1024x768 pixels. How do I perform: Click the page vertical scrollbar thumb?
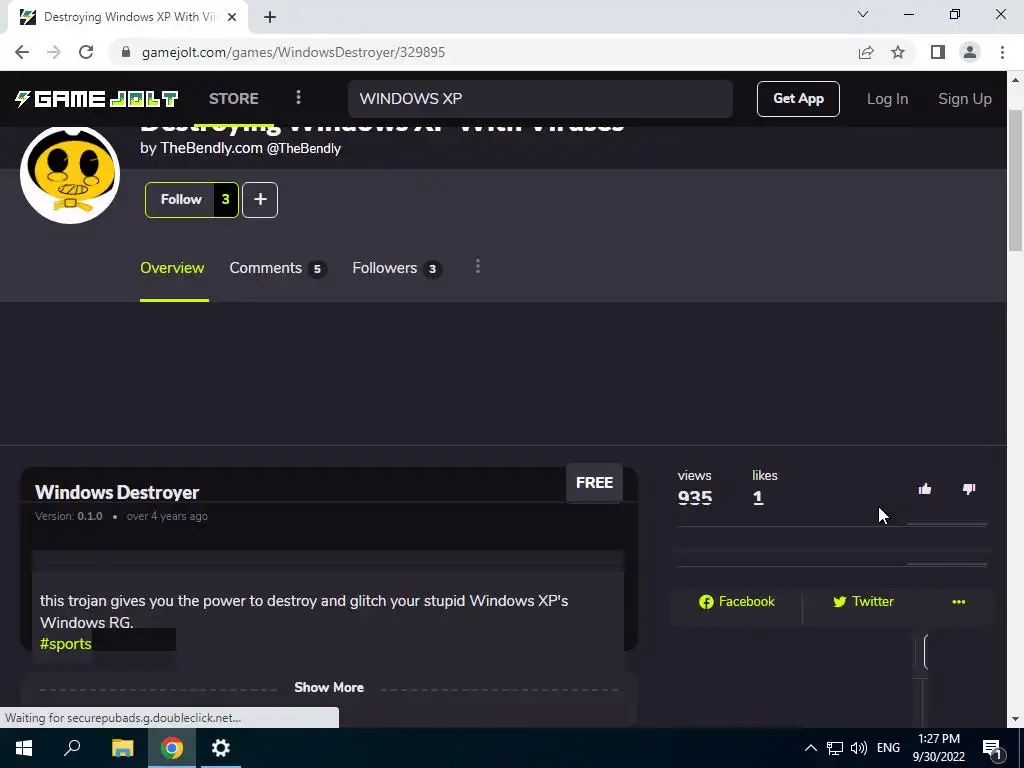tap(1015, 180)
